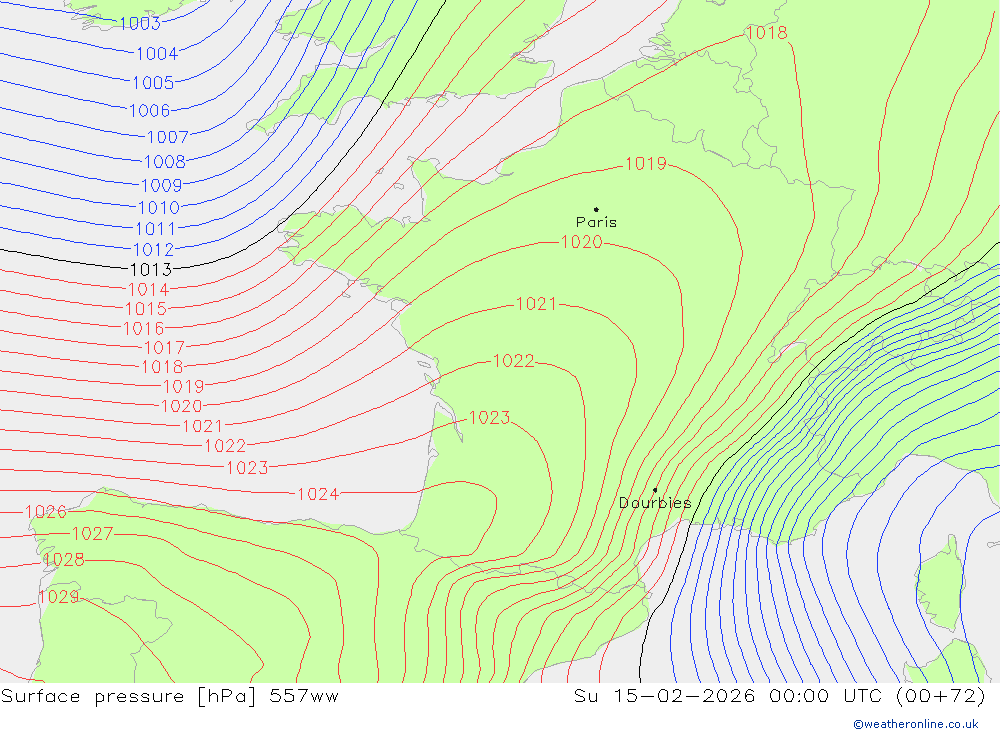Select the Paris city name label

tap(596, 223)
